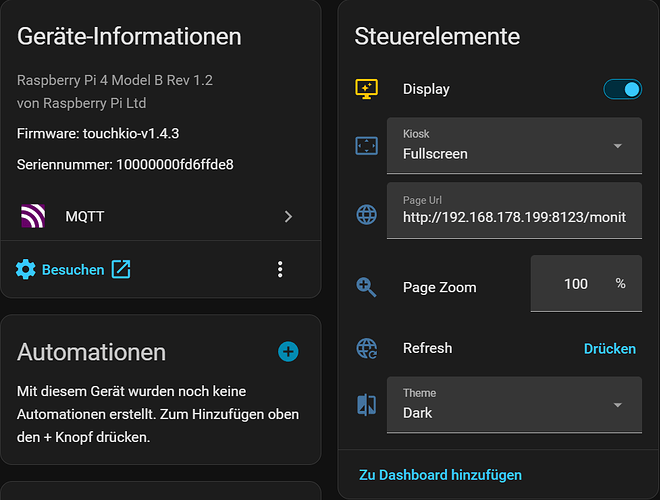Click the Display monitor icon

click(367, 89)
